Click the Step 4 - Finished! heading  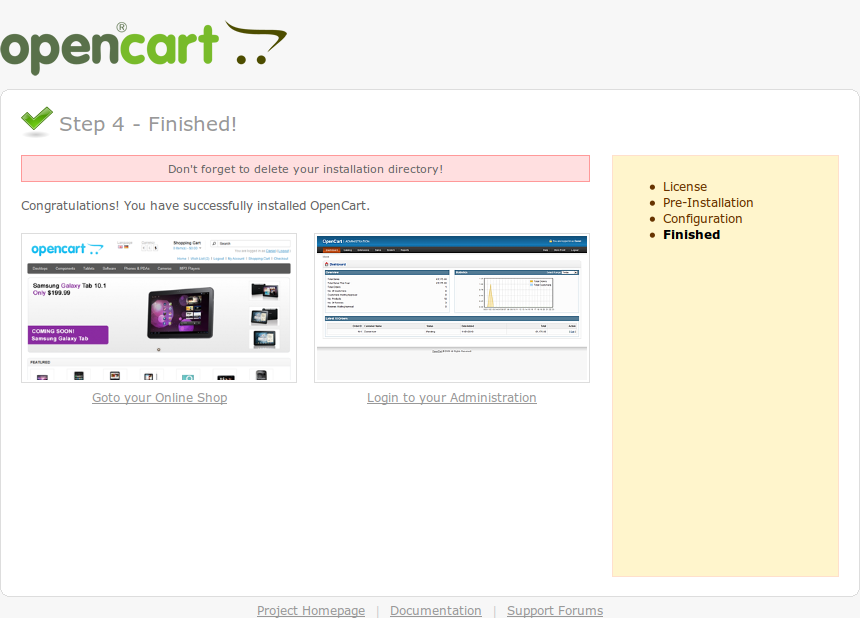(x=148, y=124)
